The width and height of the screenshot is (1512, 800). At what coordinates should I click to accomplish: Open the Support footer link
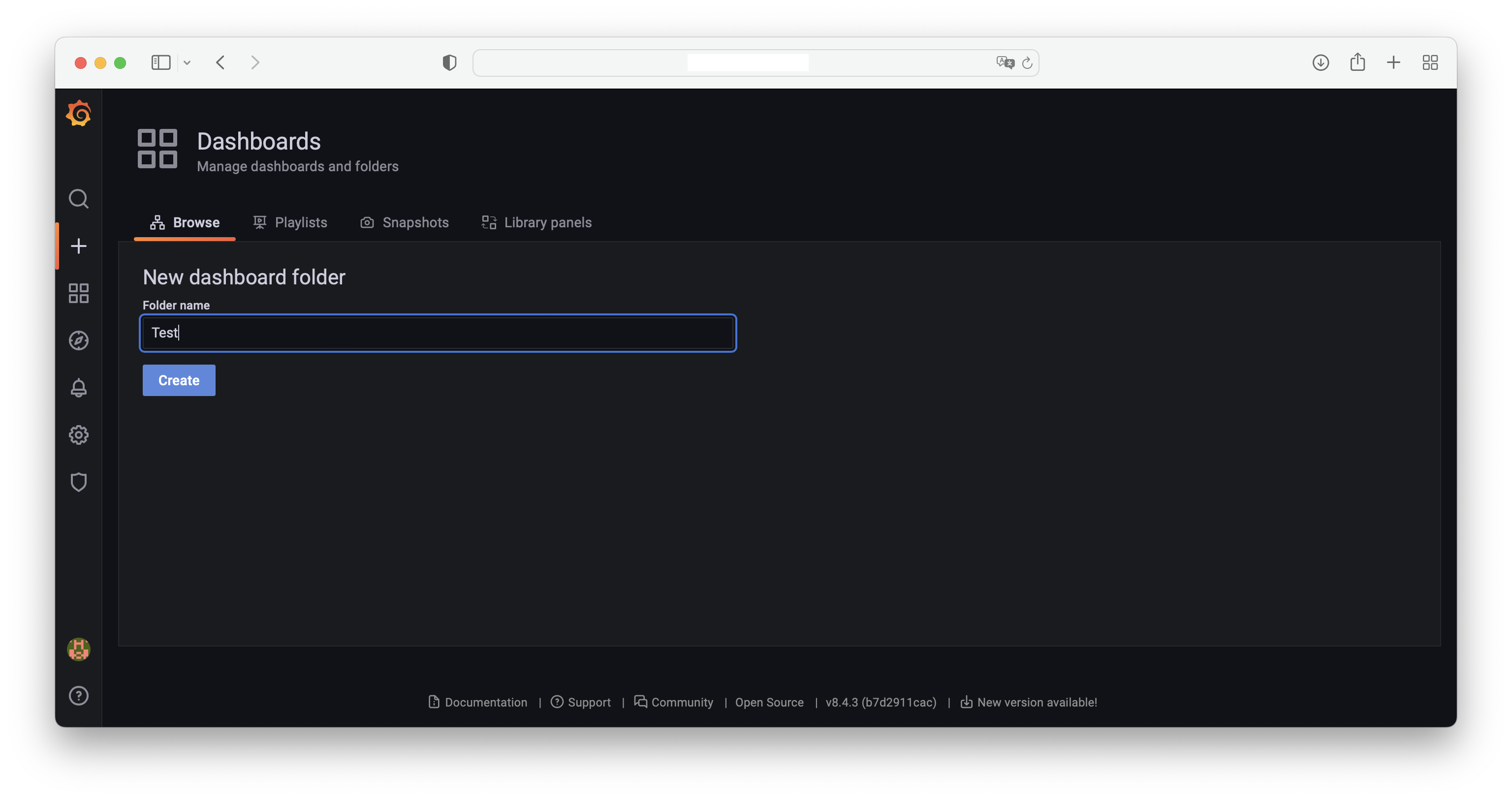(x=580, y=702)
